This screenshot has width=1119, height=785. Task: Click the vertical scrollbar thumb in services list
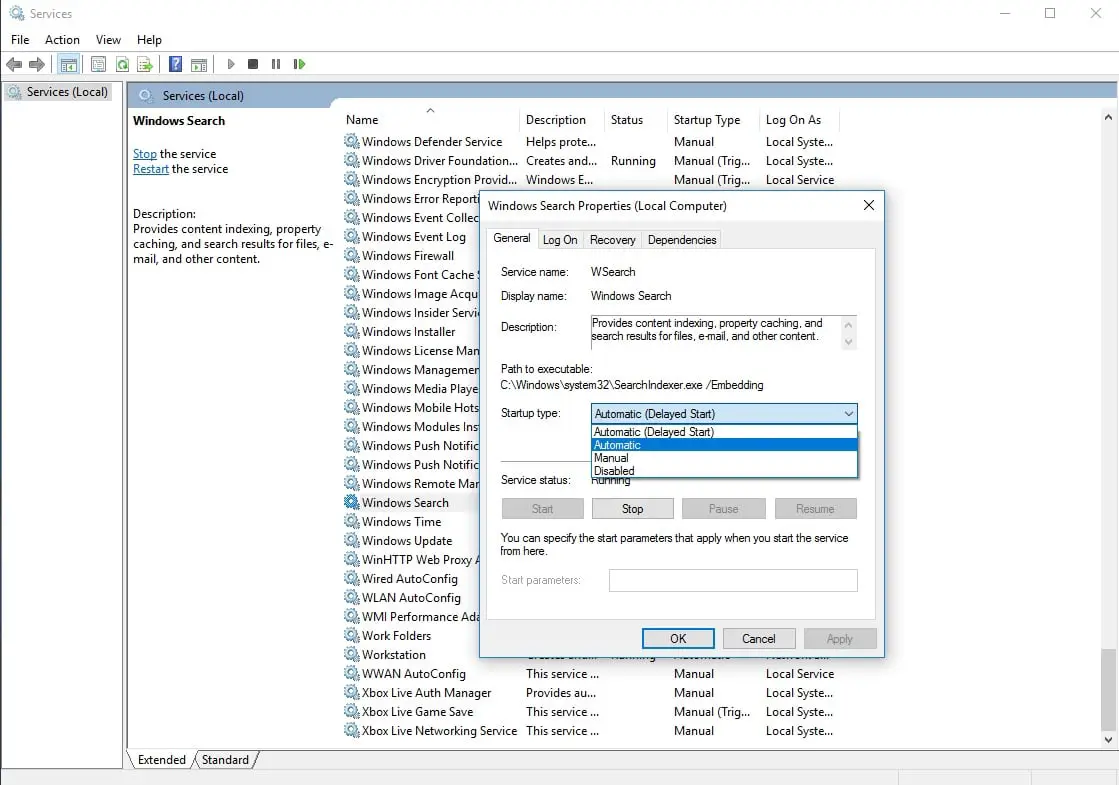tap(1108, 689)
